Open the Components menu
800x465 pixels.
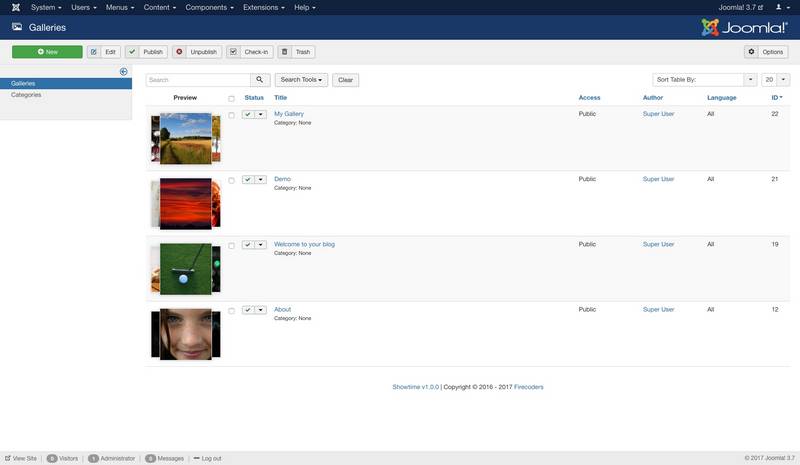click(x=203, y=7)
